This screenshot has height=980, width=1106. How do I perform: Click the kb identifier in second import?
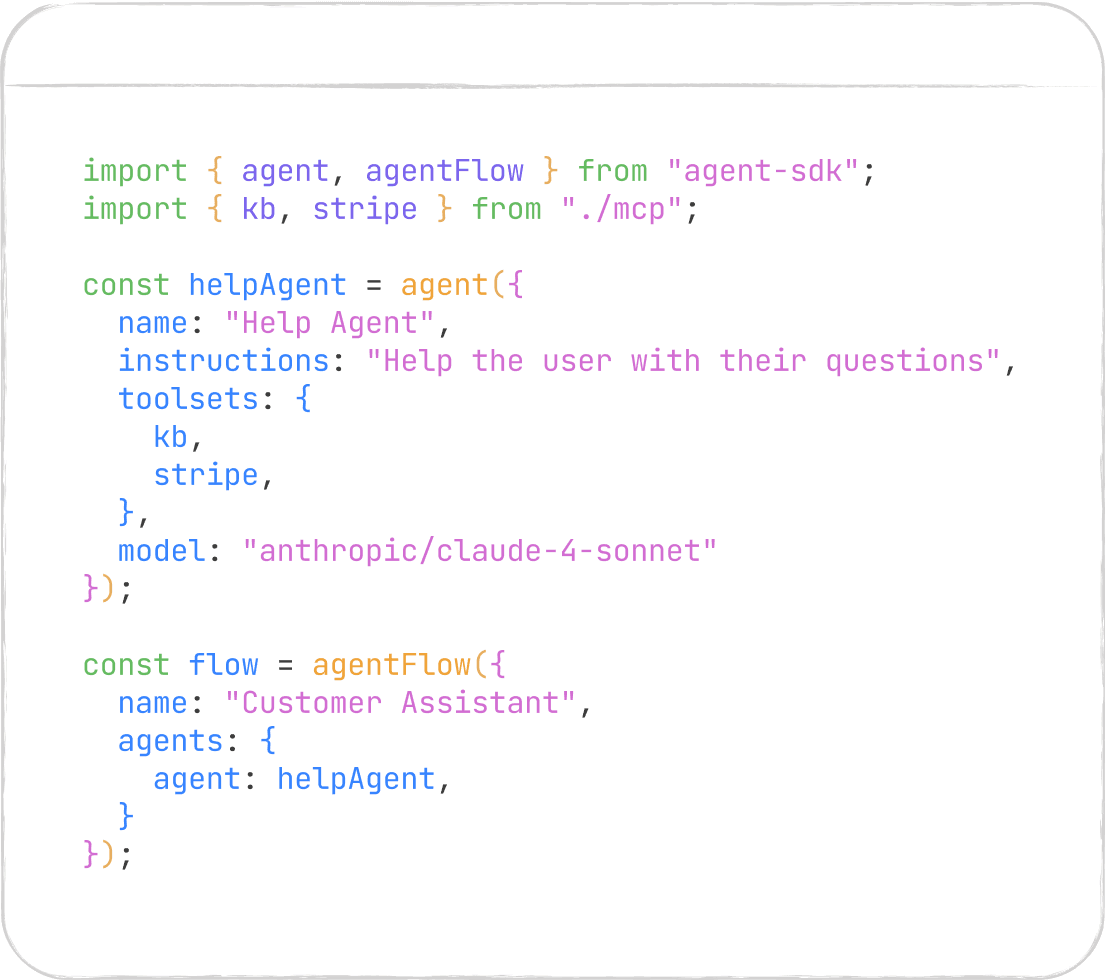click(259, 210)
